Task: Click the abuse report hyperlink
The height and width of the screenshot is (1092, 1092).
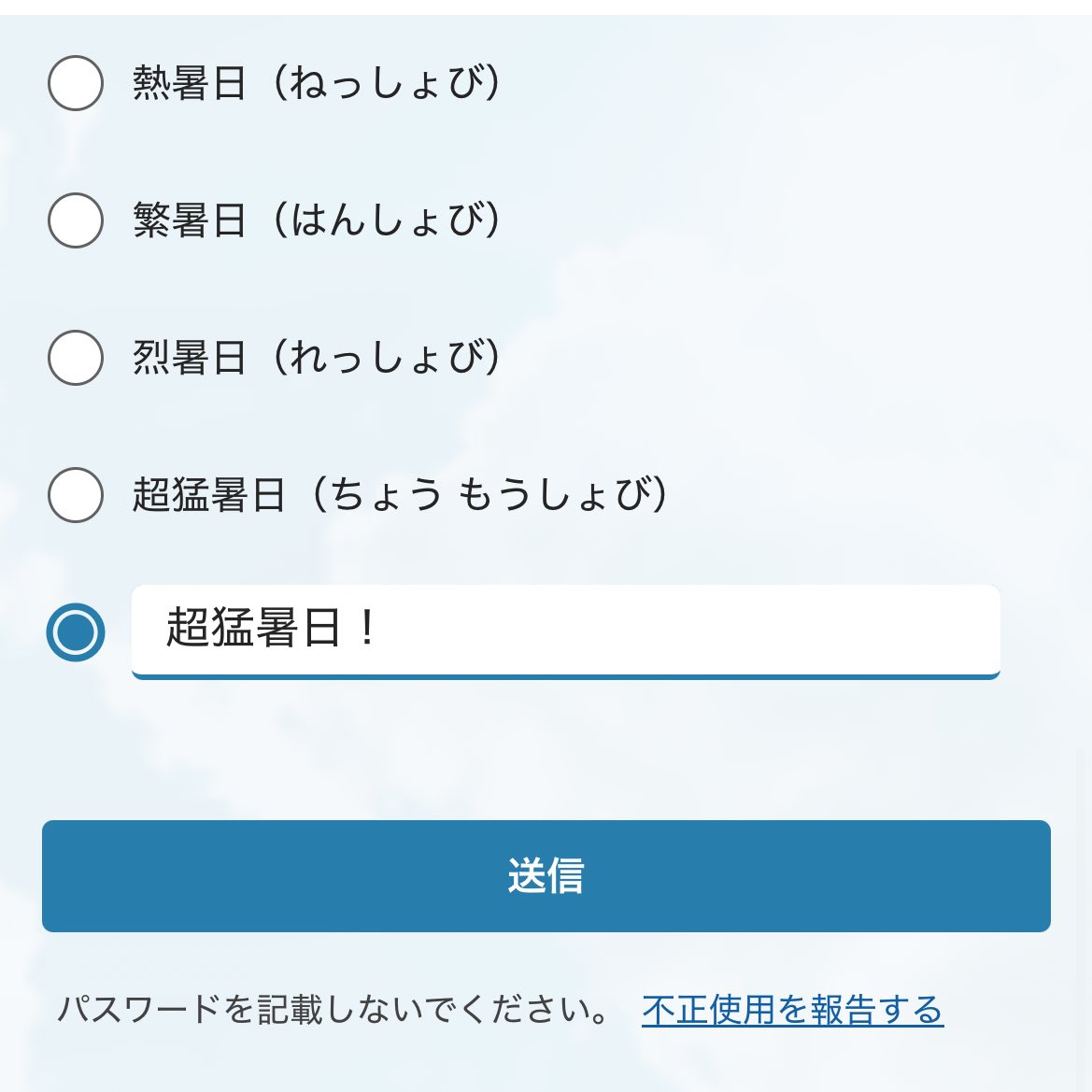Action: [x=792, y=1010]
